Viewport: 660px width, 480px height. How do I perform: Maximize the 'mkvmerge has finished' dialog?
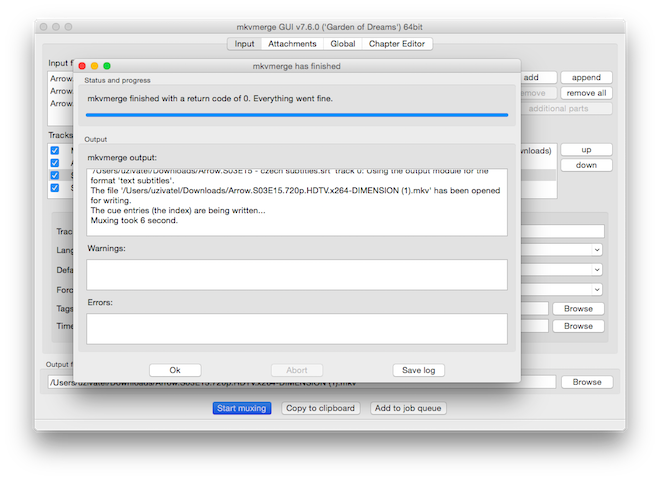coord(107,66)
